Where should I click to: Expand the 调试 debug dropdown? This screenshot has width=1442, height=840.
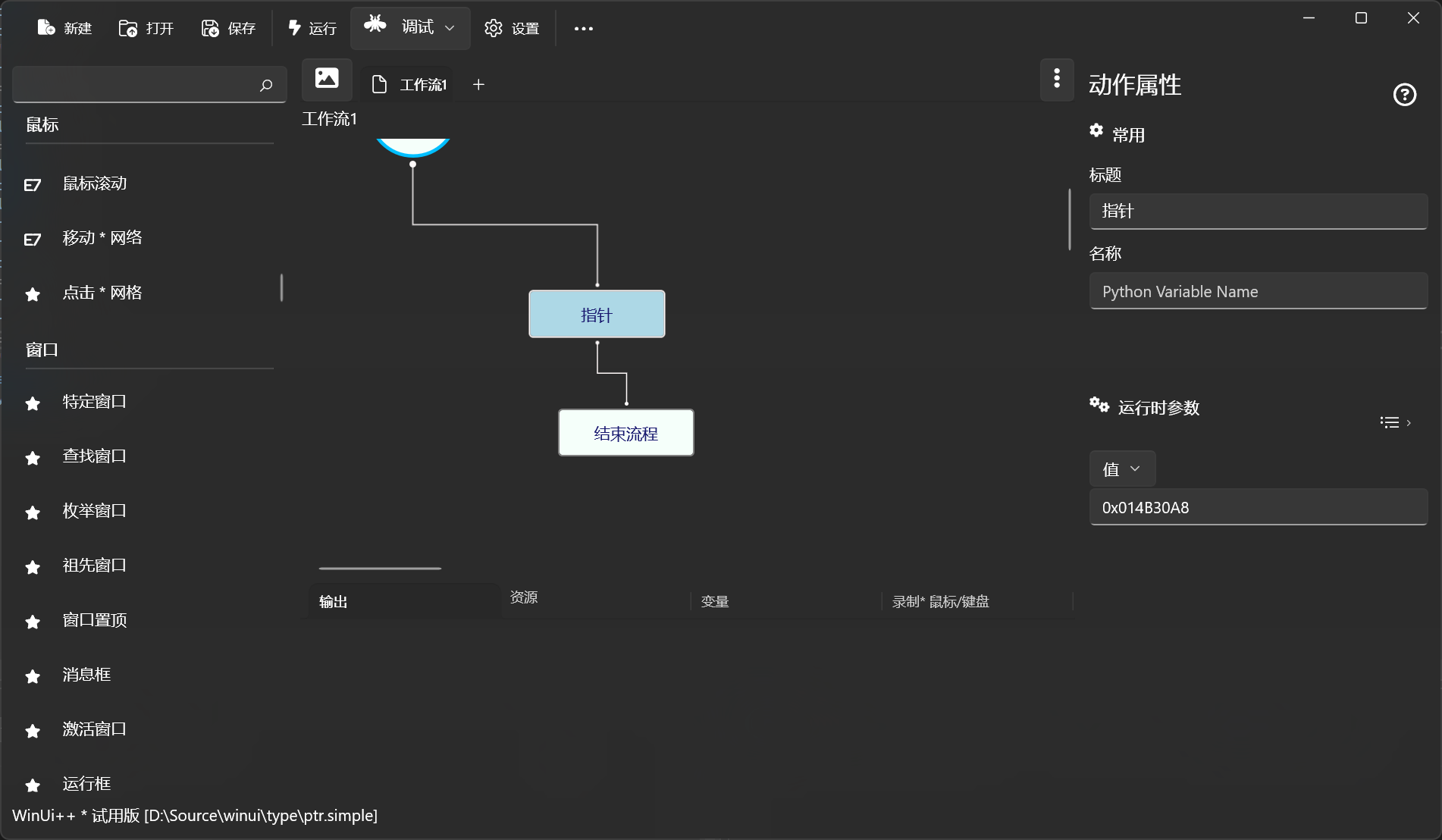click(x=450, y=28)
